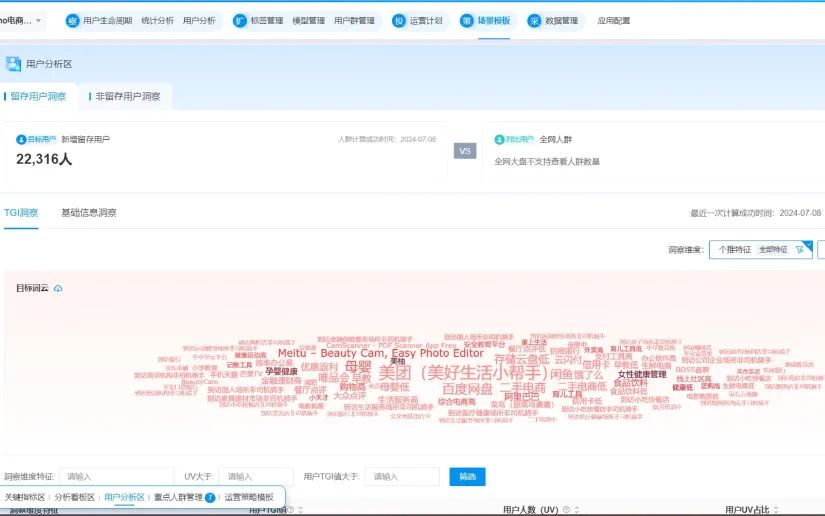The image size is (825, 516).
Task: Click the 策 round icon before 场景模板
Action: coord(467,21)
